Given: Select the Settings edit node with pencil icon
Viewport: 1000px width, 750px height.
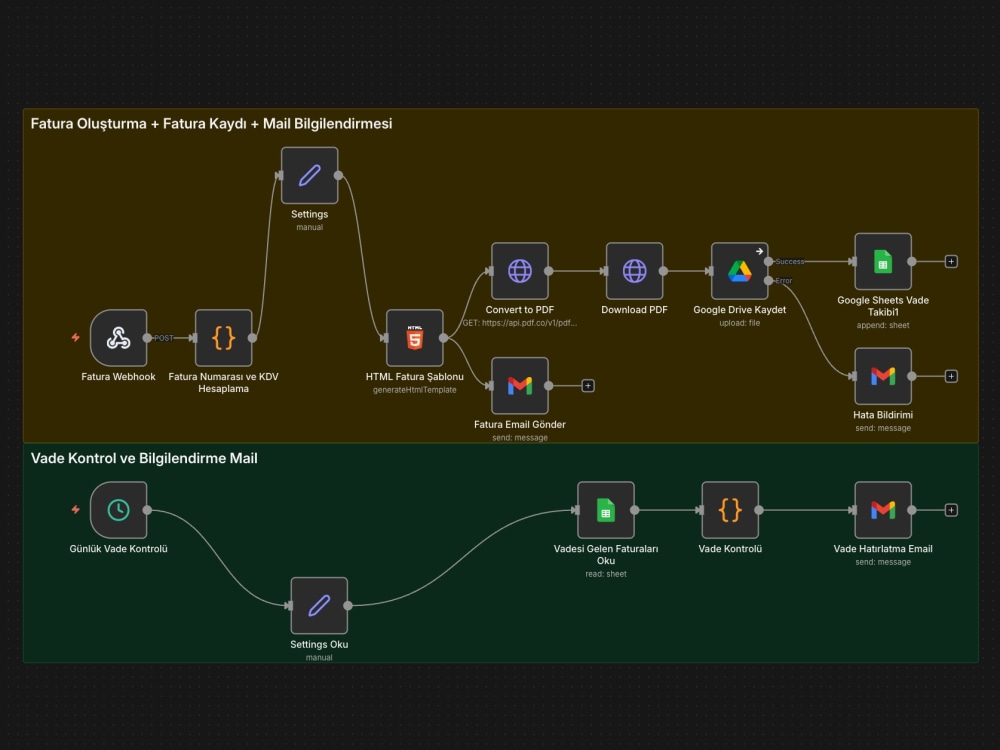Looking at the screenshot, I should coord(309,175).
